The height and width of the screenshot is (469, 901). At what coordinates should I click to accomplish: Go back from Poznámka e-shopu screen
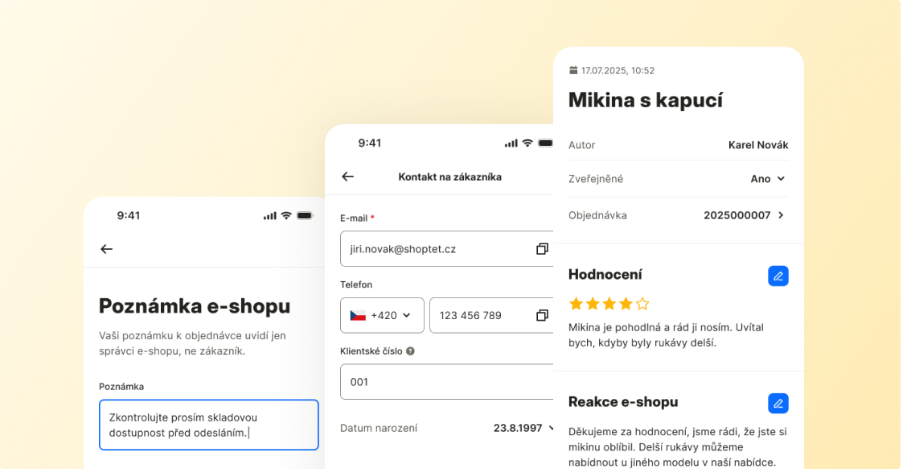coord(106,249)
